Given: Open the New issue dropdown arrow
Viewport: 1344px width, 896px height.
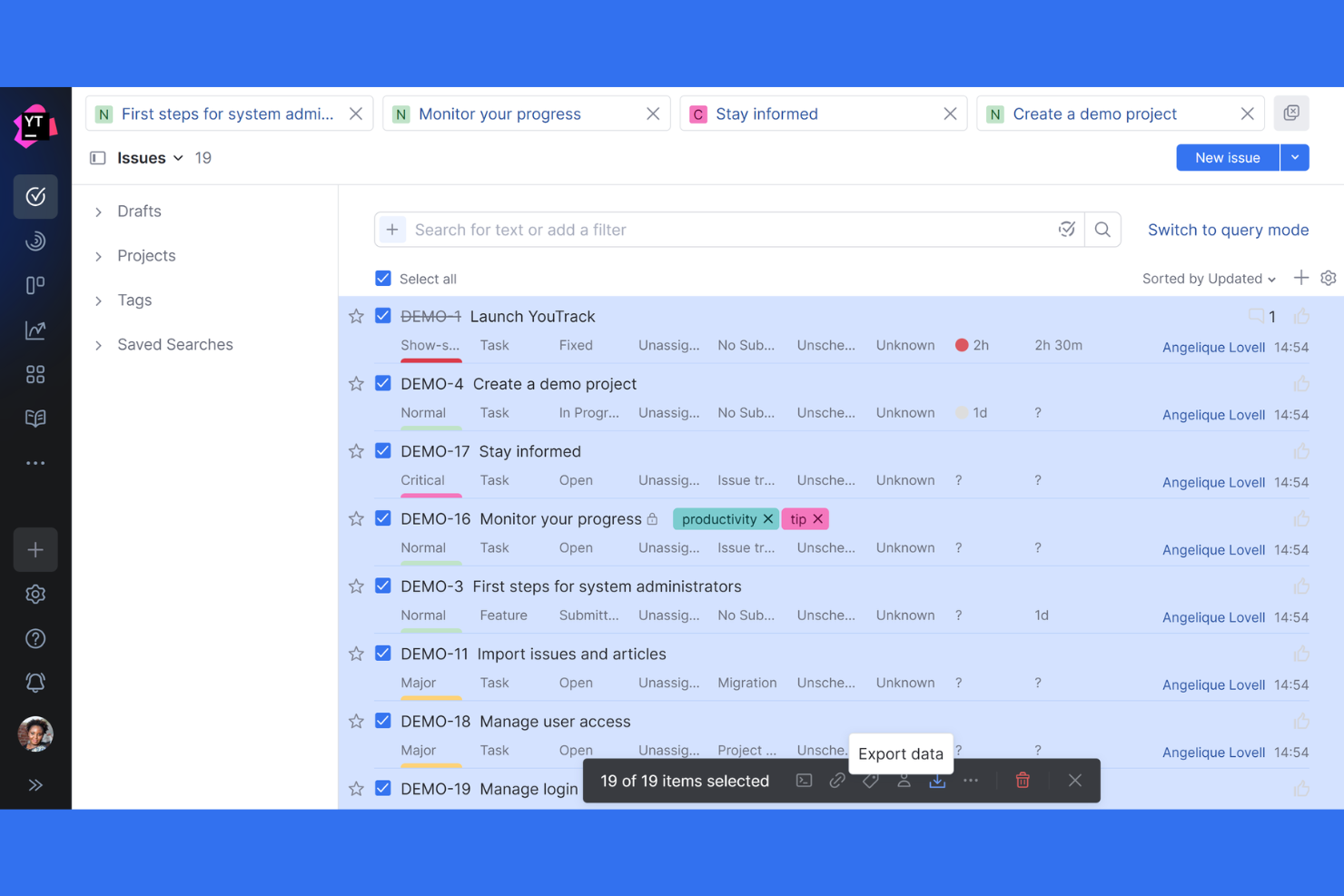Looking at the screenshot, I should [x=1295, y=157].
